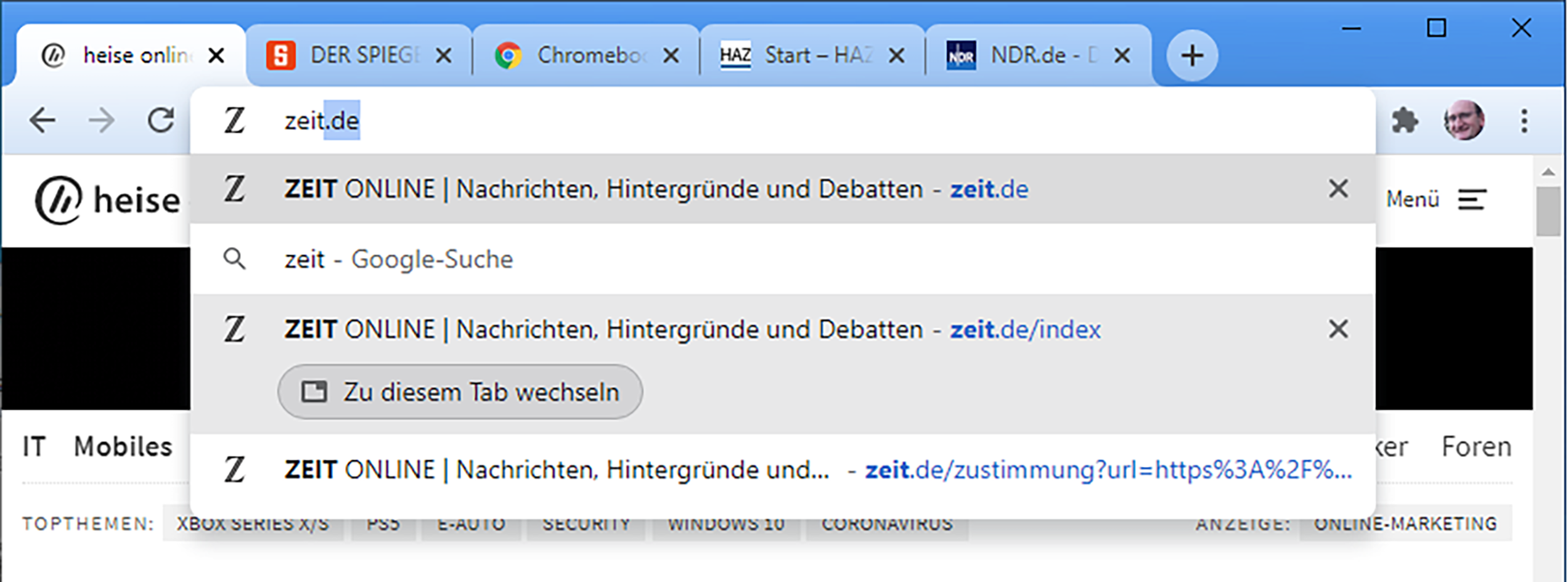Open the Mobiles navigation link
The width and height of the screenshot is (1568, 582).
[x=123, y=447]
